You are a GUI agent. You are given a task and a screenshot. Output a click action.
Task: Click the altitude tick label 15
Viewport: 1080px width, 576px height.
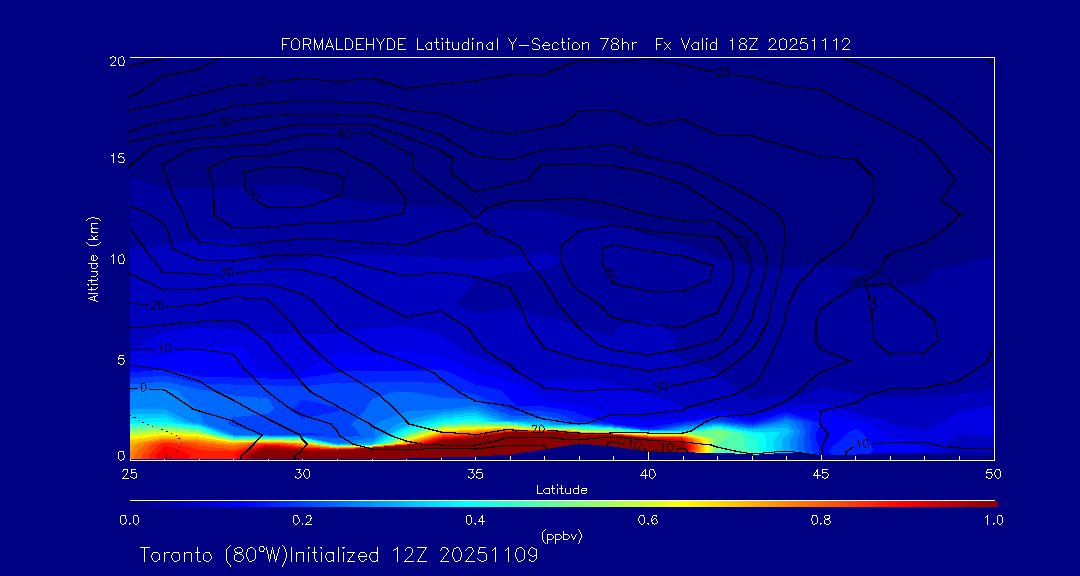(115, 159)
